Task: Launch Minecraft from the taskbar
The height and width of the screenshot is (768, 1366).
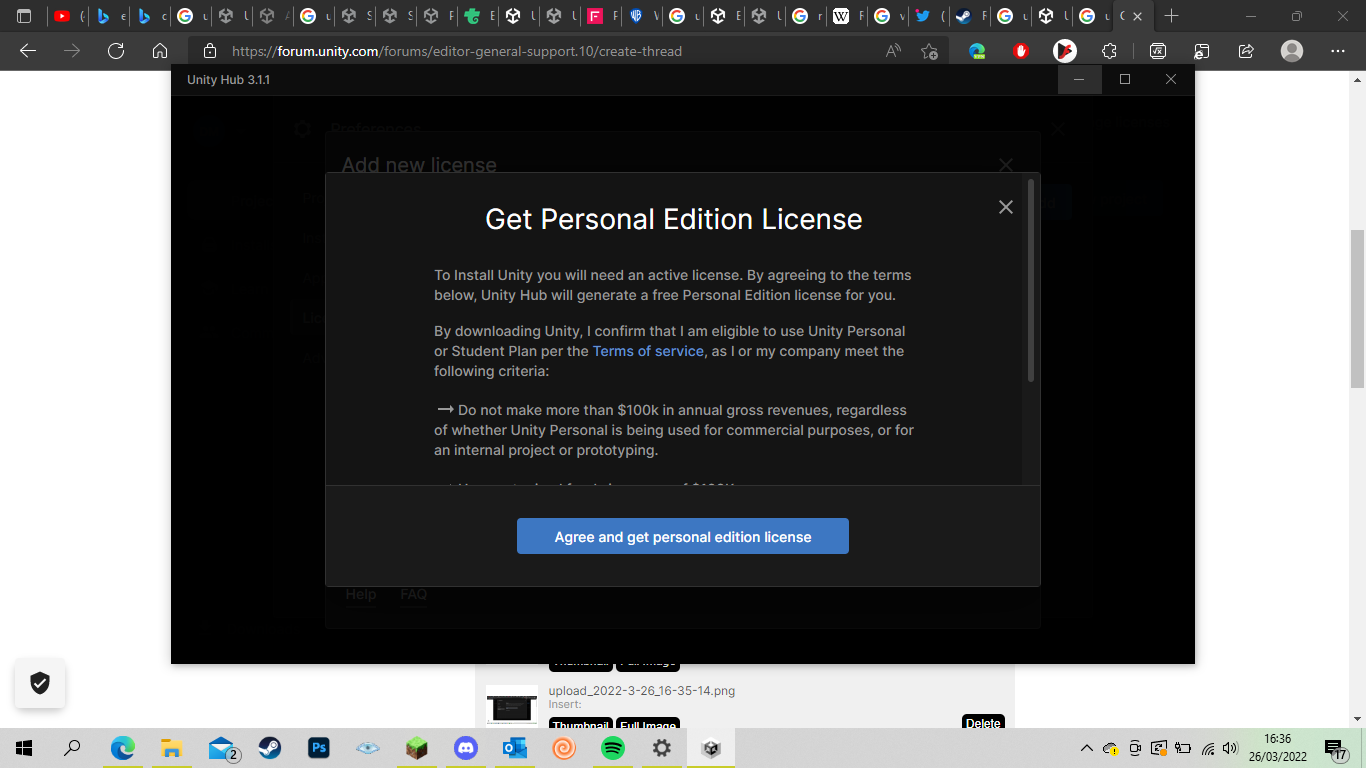Action: click(417, 748)
